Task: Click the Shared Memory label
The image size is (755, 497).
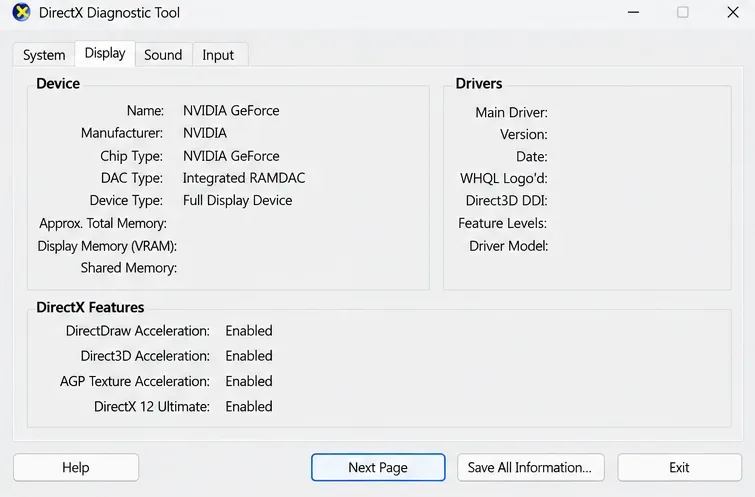Action: [x=129, y=268]
